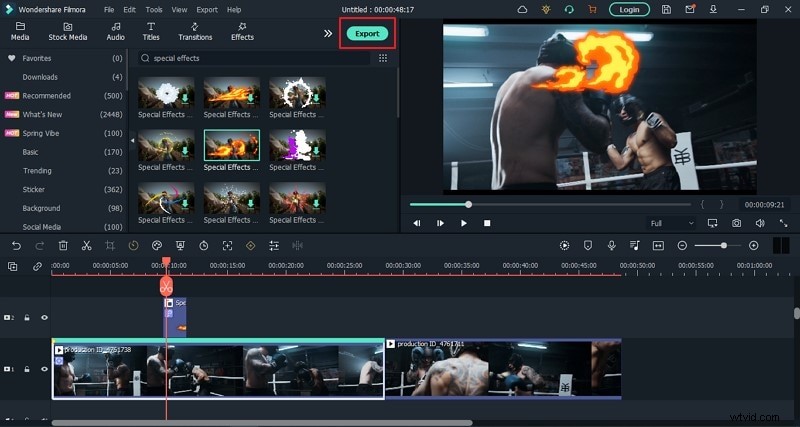Click the Login button
This screenshot has width=800, height=427.
[x=630, y=9]
